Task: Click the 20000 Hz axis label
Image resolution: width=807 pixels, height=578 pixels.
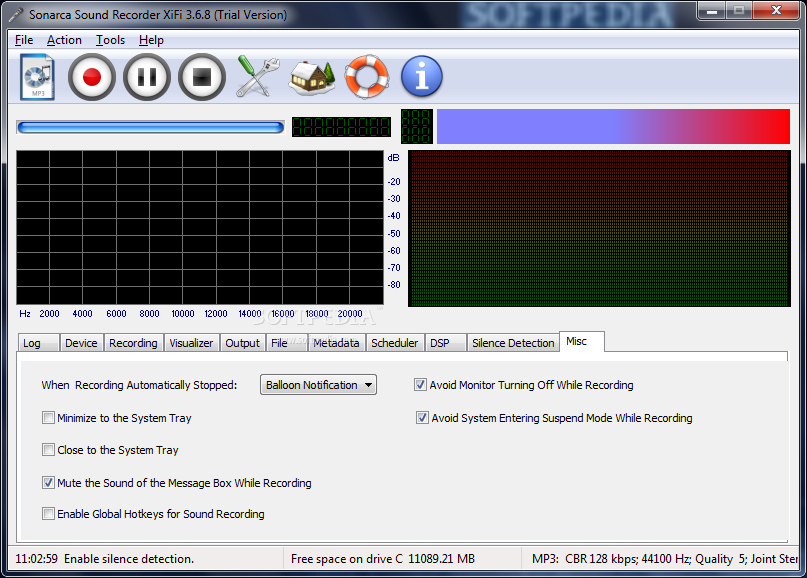Action: point(350,313)
